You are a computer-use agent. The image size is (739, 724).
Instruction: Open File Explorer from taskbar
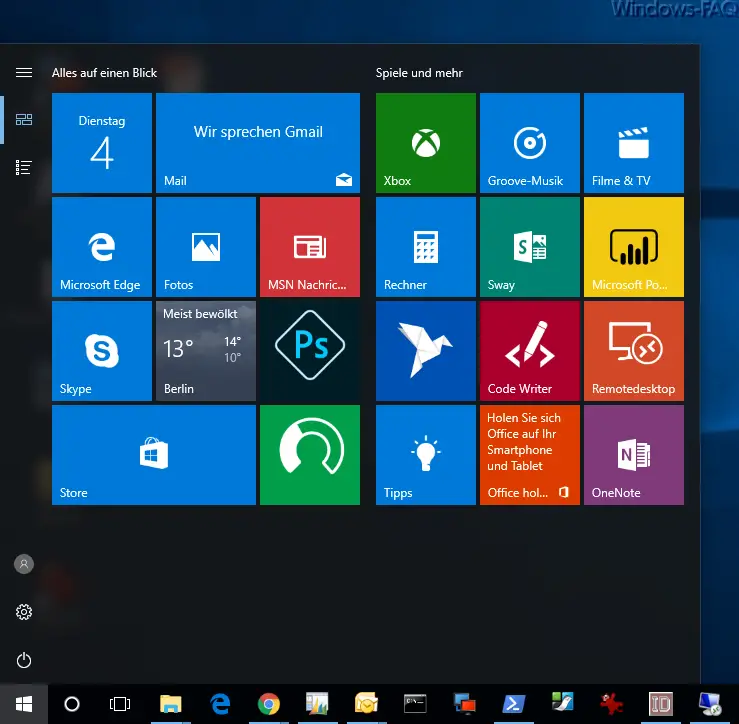pyautogui.click(x=171, y=704)
